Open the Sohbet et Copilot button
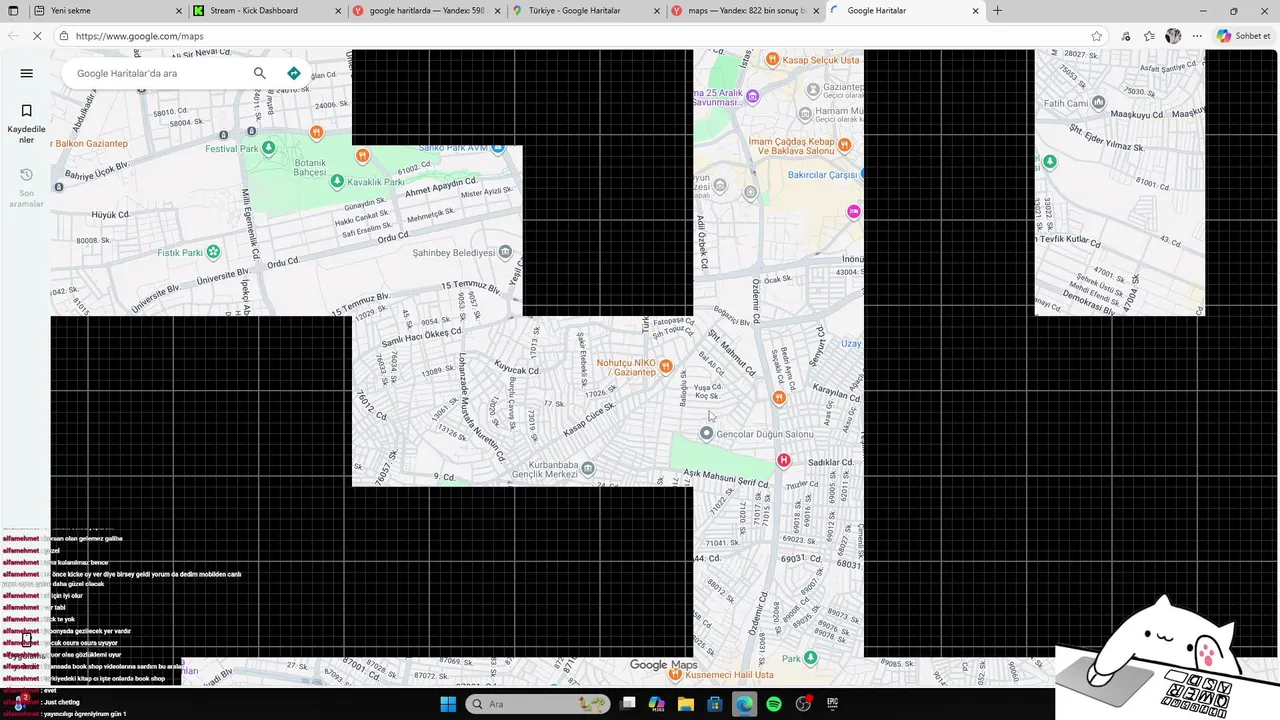This screenshot has width=1280, height=720. point(1243,36)
